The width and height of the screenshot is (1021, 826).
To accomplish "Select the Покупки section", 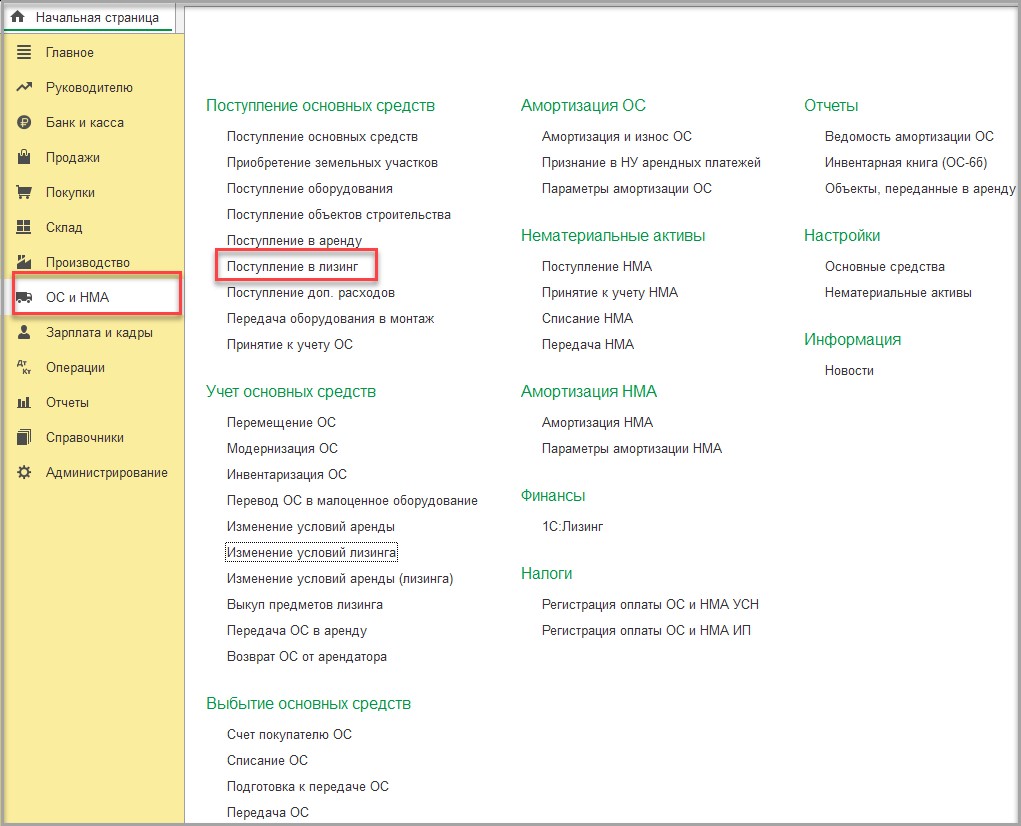I will [70, 193].
